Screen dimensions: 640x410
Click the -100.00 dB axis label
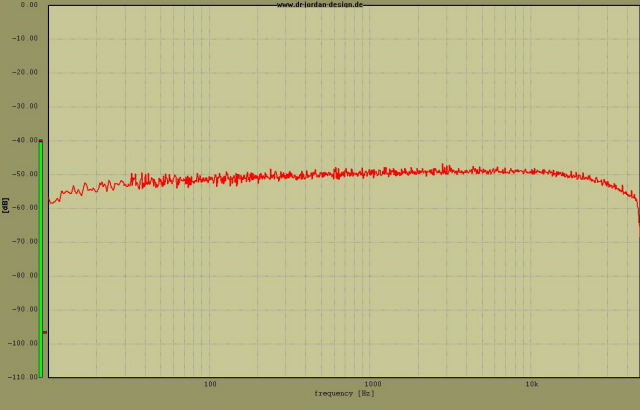(x=20, y=343)
